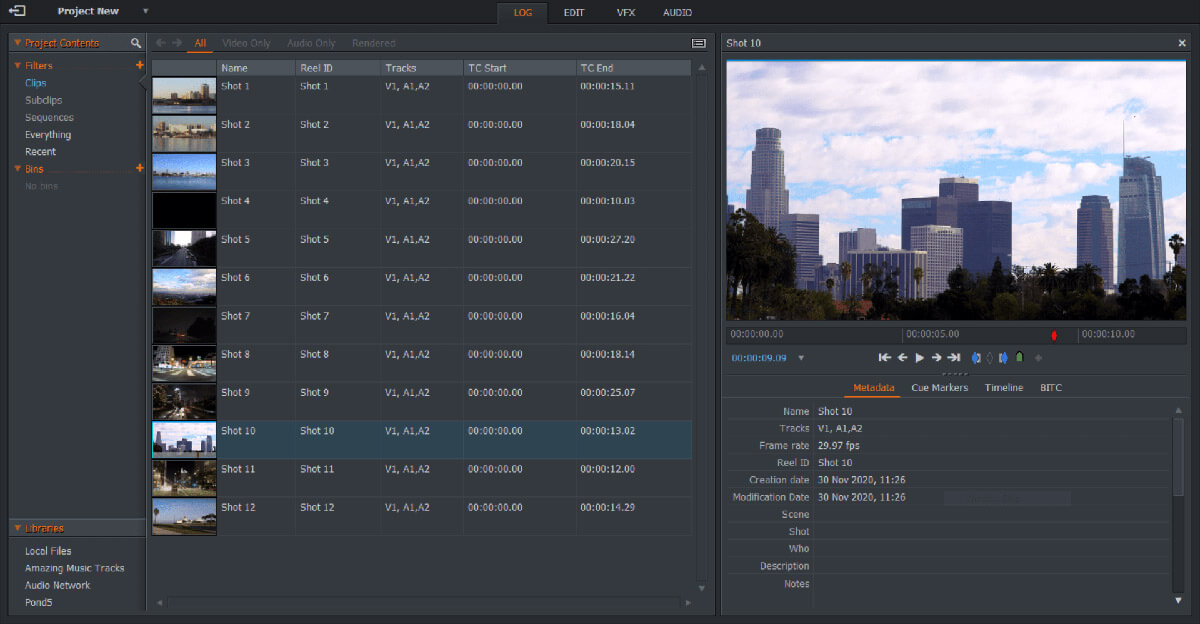The image size is (1200, 624).
Task: Click the red playhead marker on timeline
Action: click(1053, 335)
